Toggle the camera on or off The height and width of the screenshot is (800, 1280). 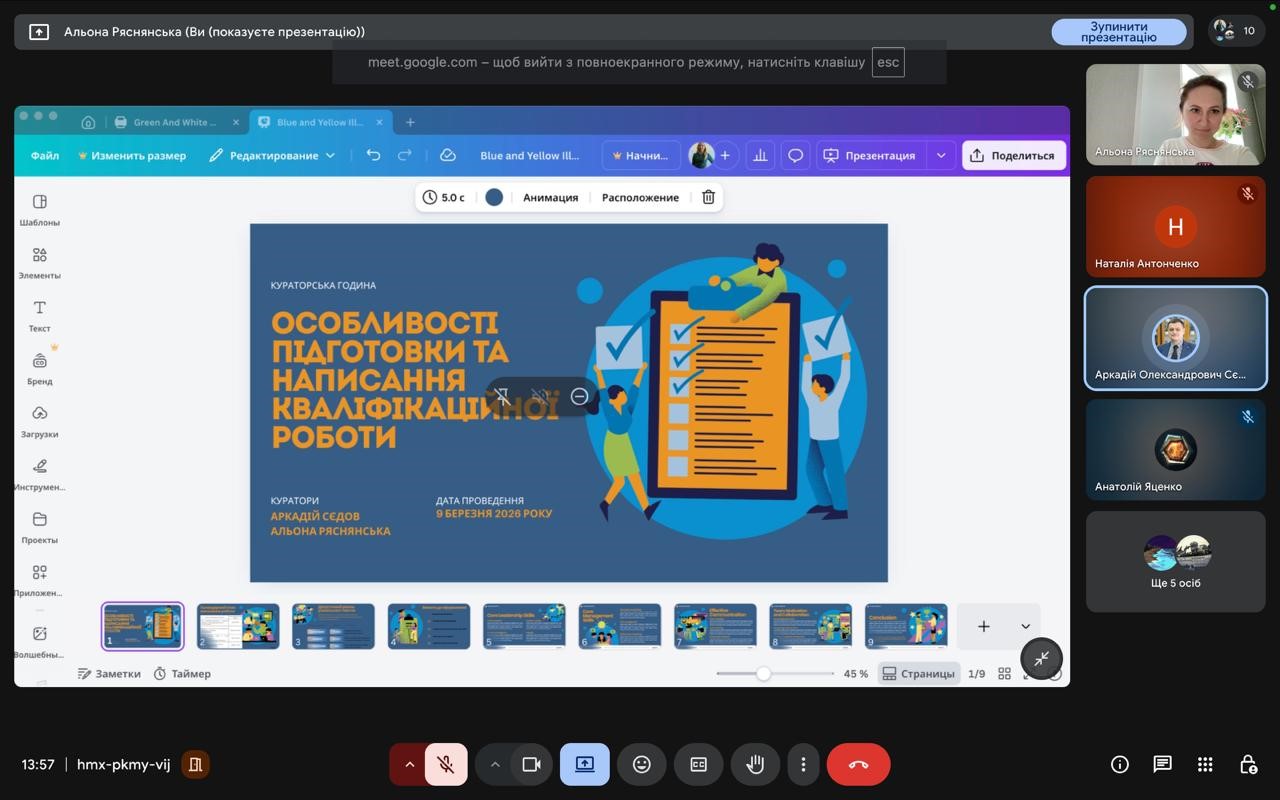tap(531, 764)
